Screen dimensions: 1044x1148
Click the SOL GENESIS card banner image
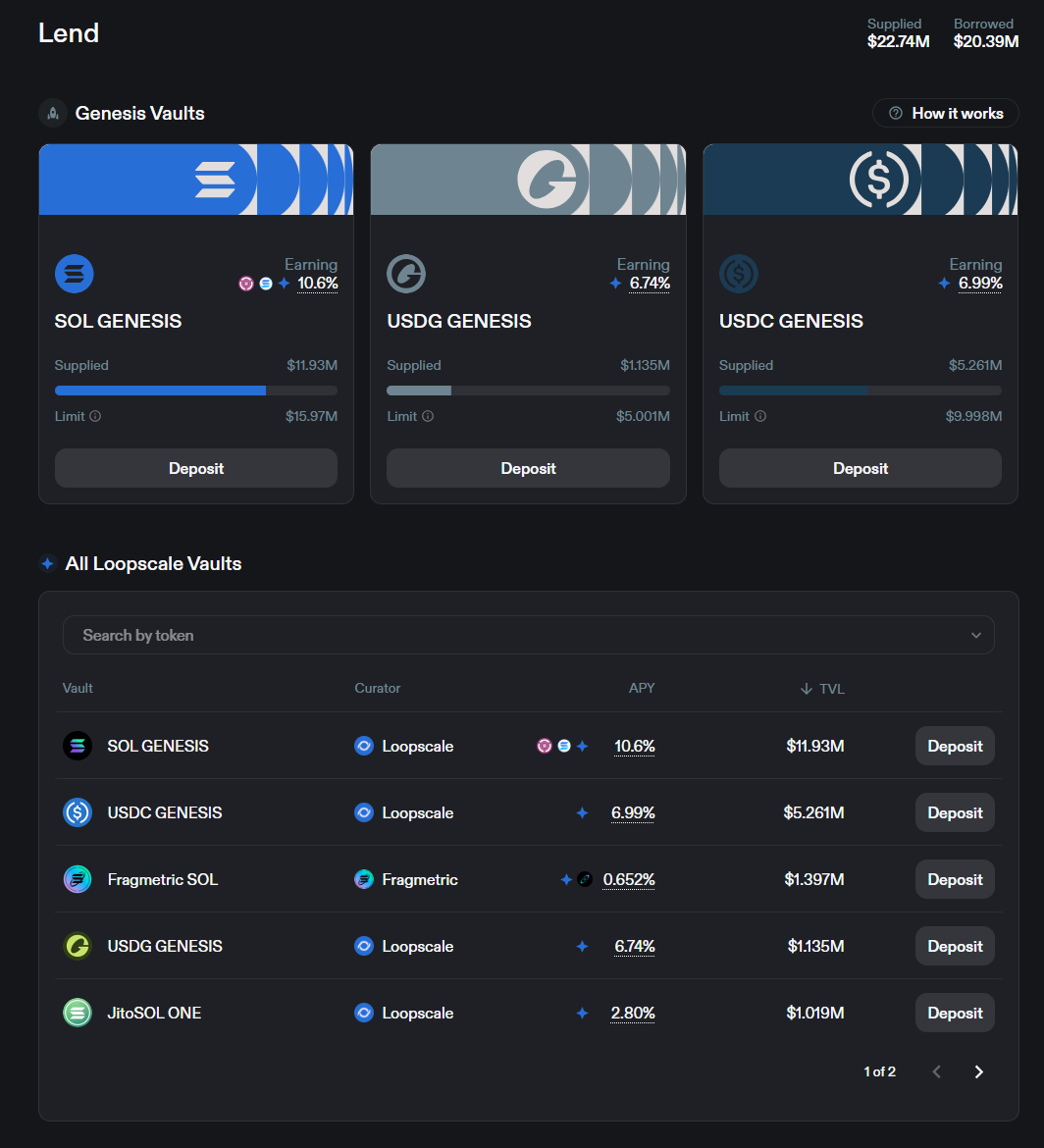[196, 180]
